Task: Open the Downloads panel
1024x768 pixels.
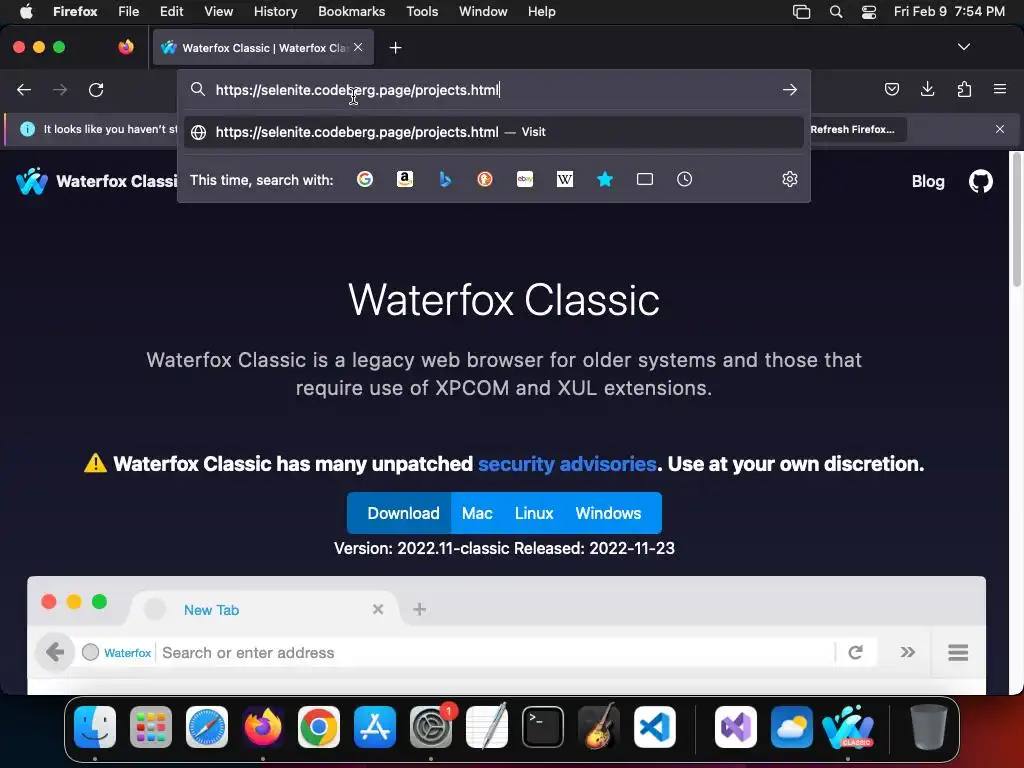Action: click(927, 89)
